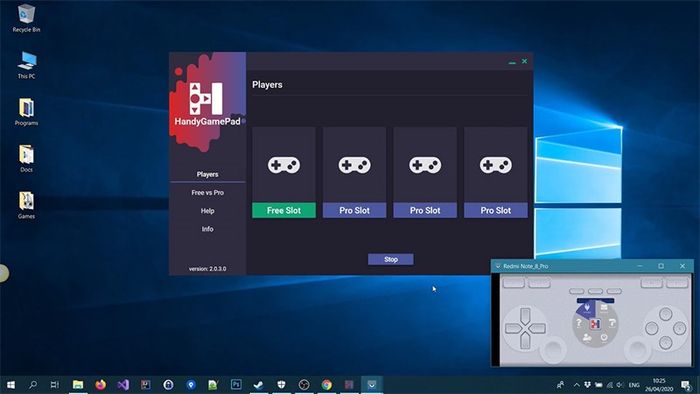Open OBS Studio from the taskbar
Screen dimensions: 700x394
(304, 384)
